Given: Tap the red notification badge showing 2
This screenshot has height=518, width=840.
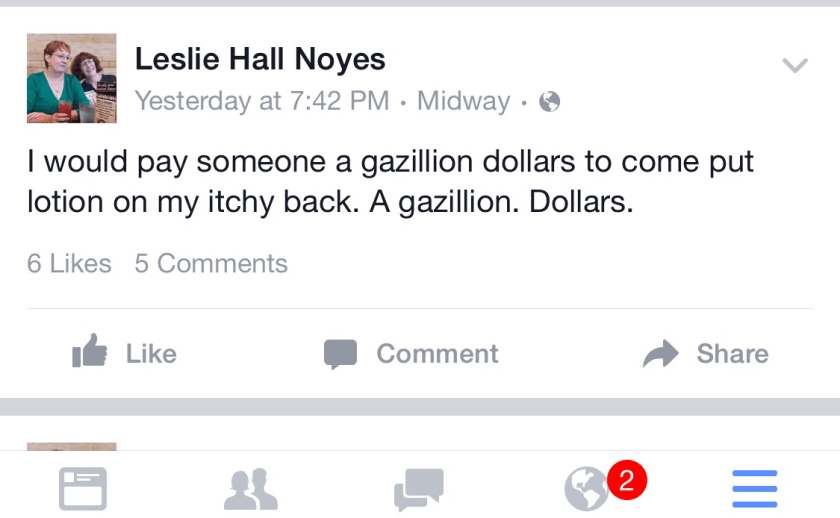Looking at the screenshot, I should point(626,480).
